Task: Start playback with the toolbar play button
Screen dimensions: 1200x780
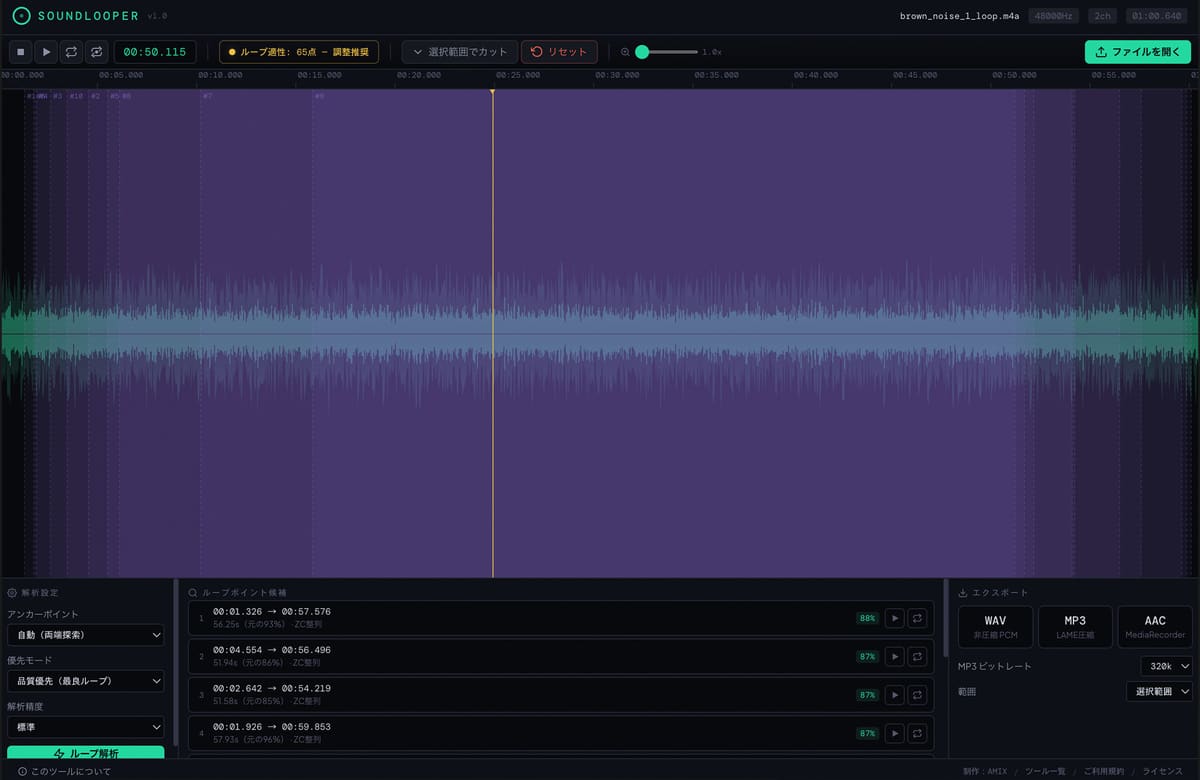Action: (x=46, y=52)
